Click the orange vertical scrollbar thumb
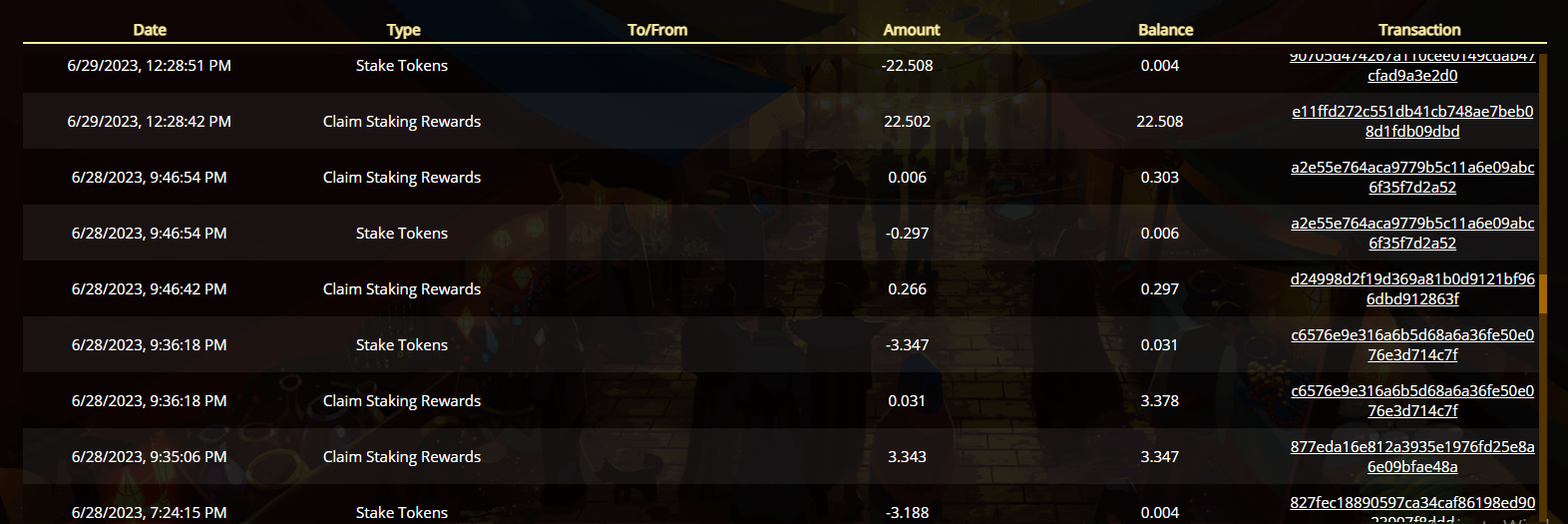 (x=1543, y=294)
